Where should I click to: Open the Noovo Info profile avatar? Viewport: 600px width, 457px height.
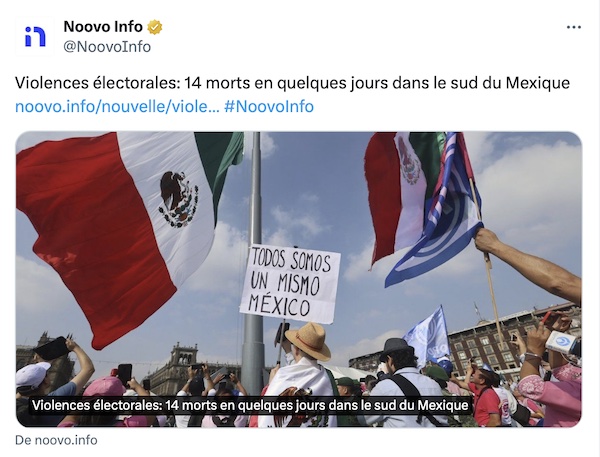tap(35, 36)
